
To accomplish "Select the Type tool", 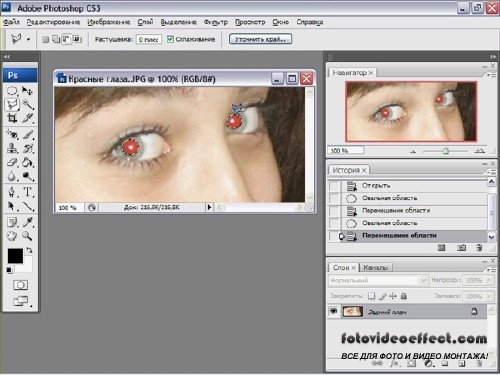I will coord(27,192).
